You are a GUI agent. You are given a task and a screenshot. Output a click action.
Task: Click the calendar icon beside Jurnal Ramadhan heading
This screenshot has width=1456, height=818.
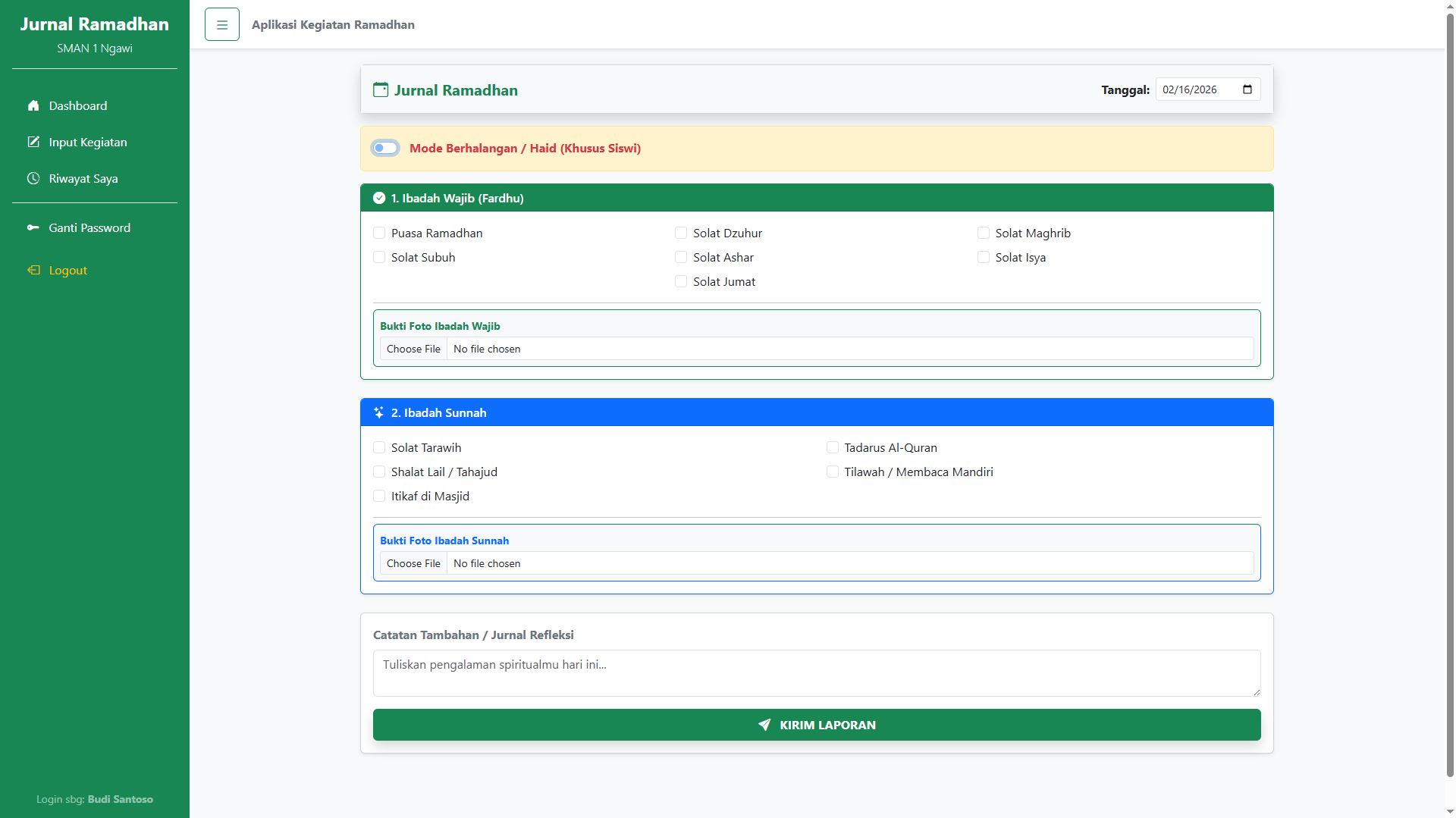pos(380,89)
